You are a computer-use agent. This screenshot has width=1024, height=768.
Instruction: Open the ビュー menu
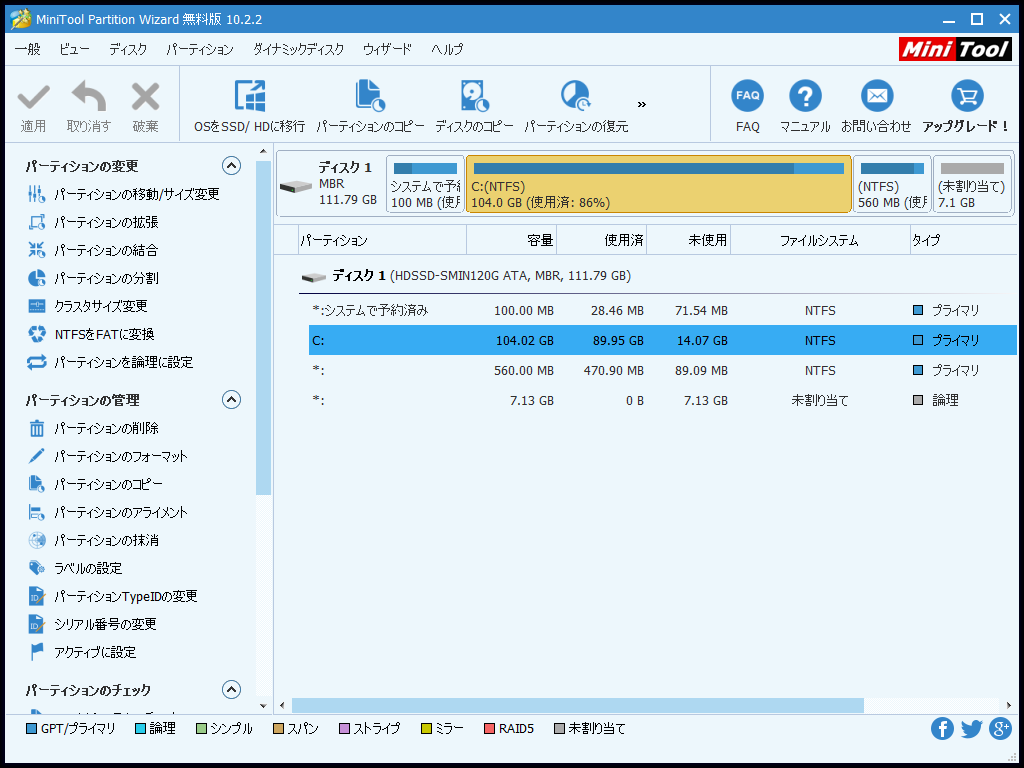pyautogui.click(x=74, y=49)
